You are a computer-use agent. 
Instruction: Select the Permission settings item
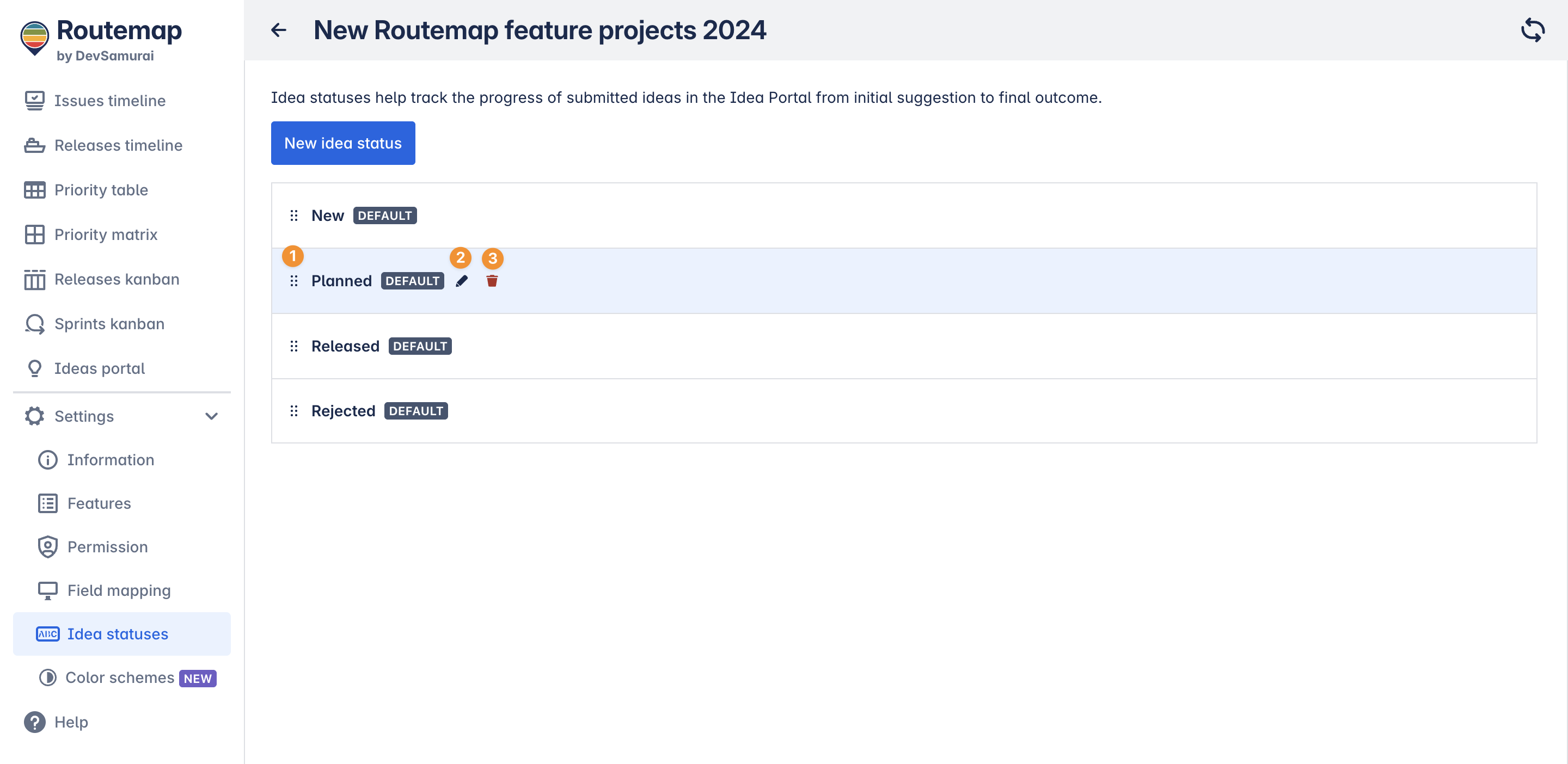coord(107,546)
